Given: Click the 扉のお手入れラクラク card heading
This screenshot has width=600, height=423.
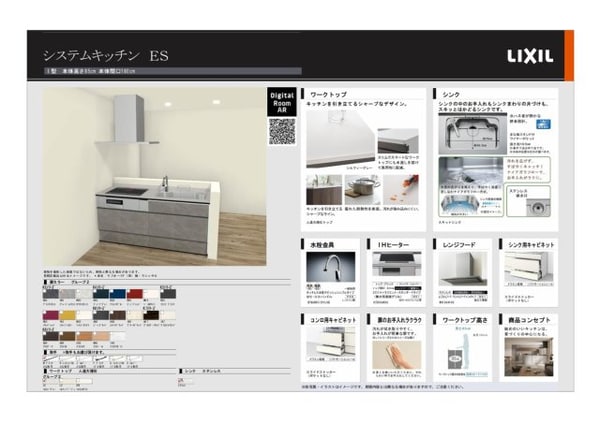Looking at the screenshot, I should click(399, 320).
